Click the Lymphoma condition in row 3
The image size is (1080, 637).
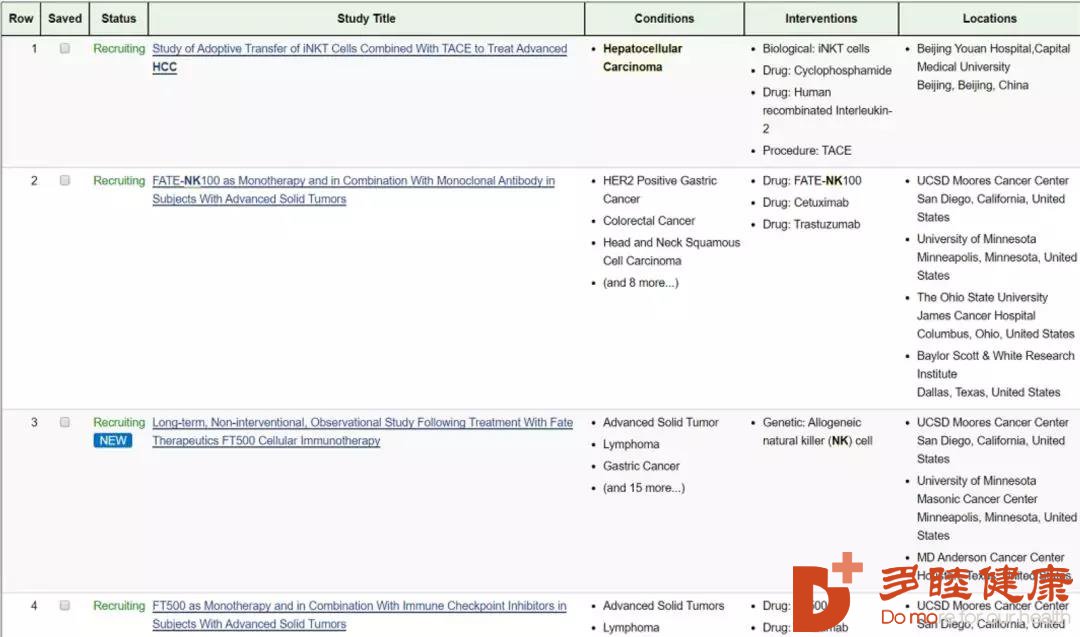pyautogui.click(x=631, y=444)
